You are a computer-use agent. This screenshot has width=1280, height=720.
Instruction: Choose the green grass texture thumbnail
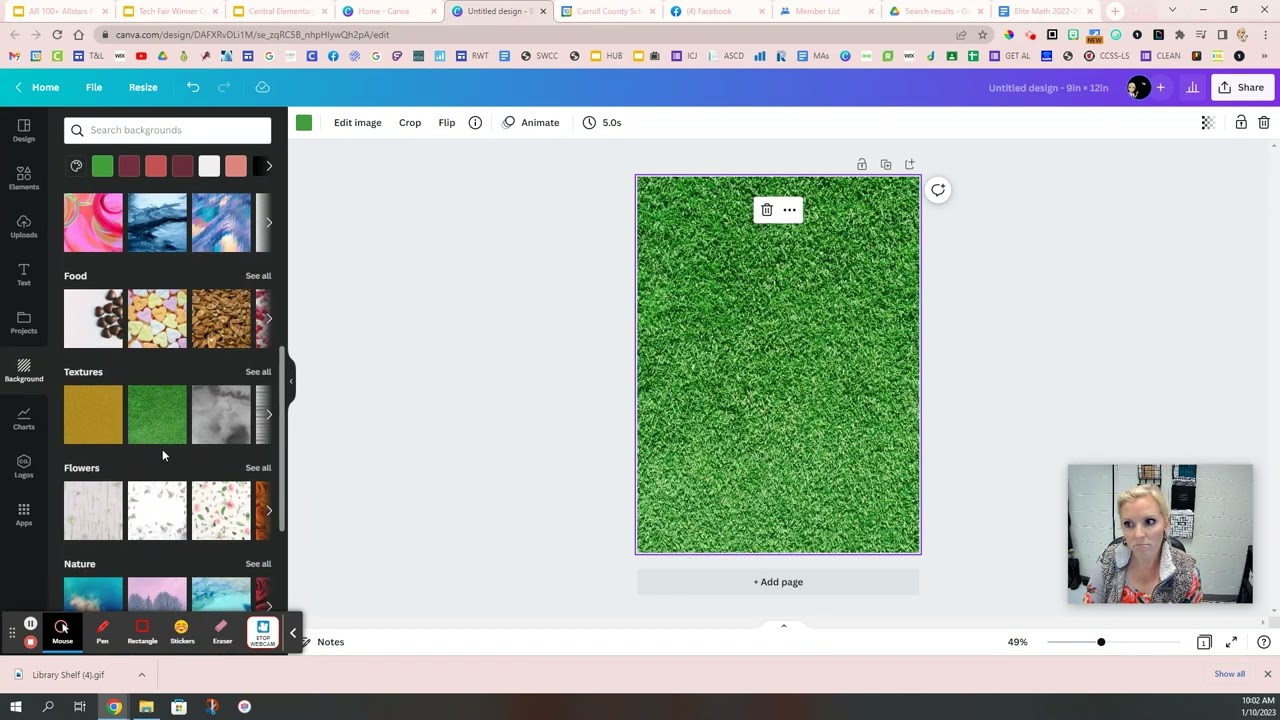click(x=157, y=414)
